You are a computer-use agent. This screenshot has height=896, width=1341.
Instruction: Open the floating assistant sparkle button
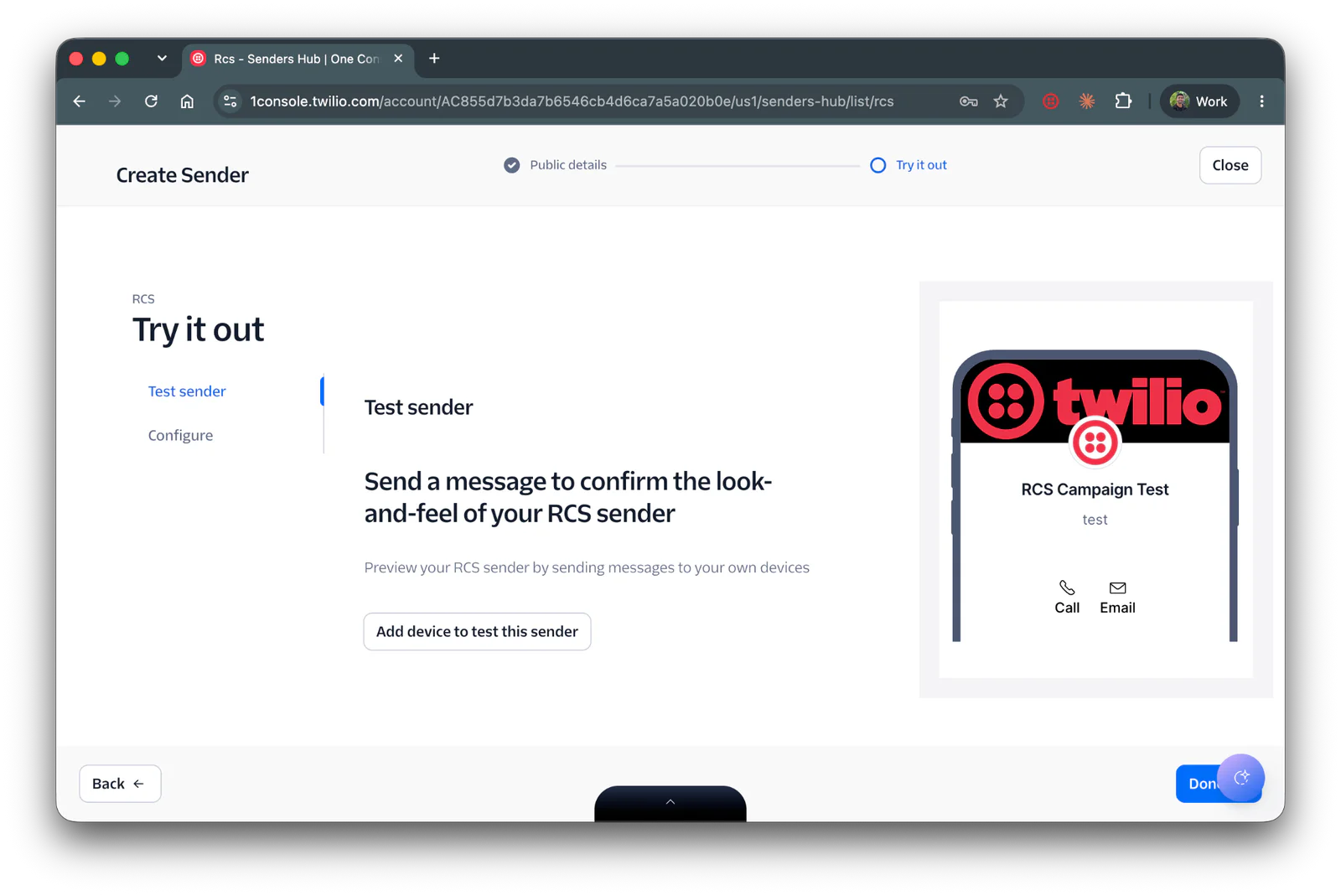click(x=1241, y=778)
